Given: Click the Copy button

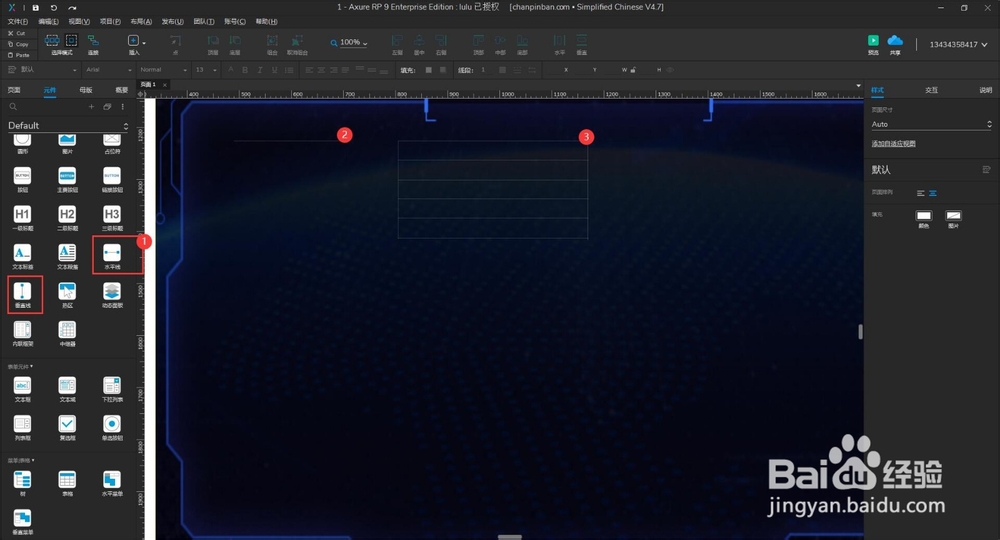Looking at the screenshot, I should (x=18, y=44).
